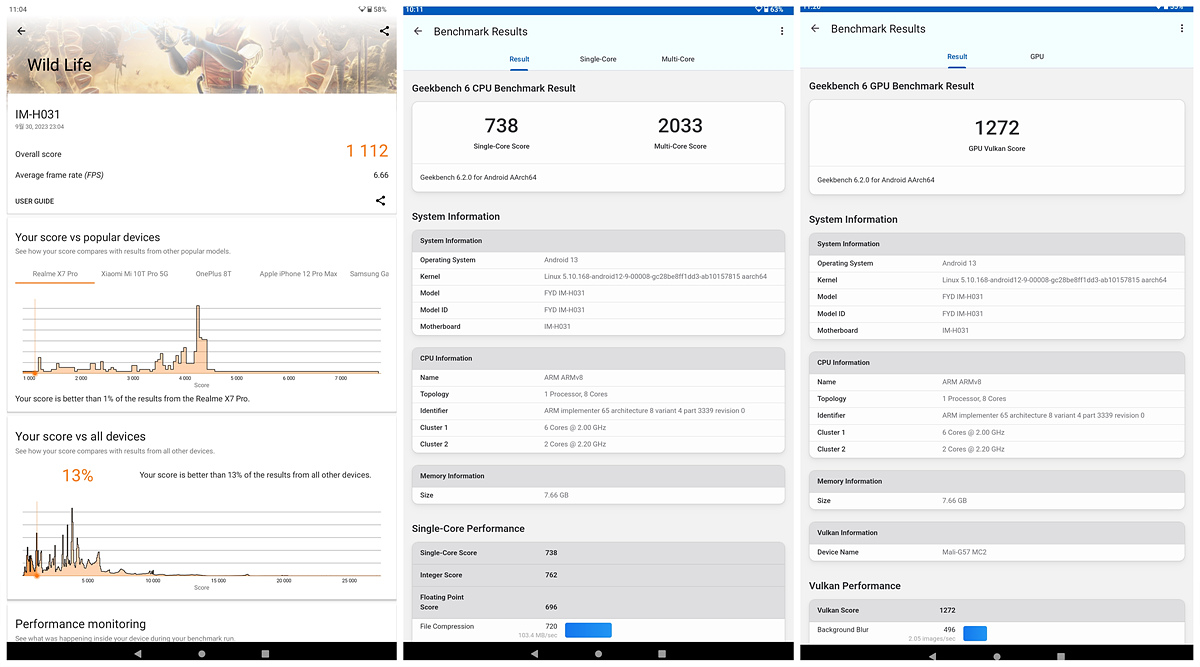Viewport: 1200px width, 667px height.
Task: Tap the share icon next to USER GUIDE
Action: tap(380, 200)
